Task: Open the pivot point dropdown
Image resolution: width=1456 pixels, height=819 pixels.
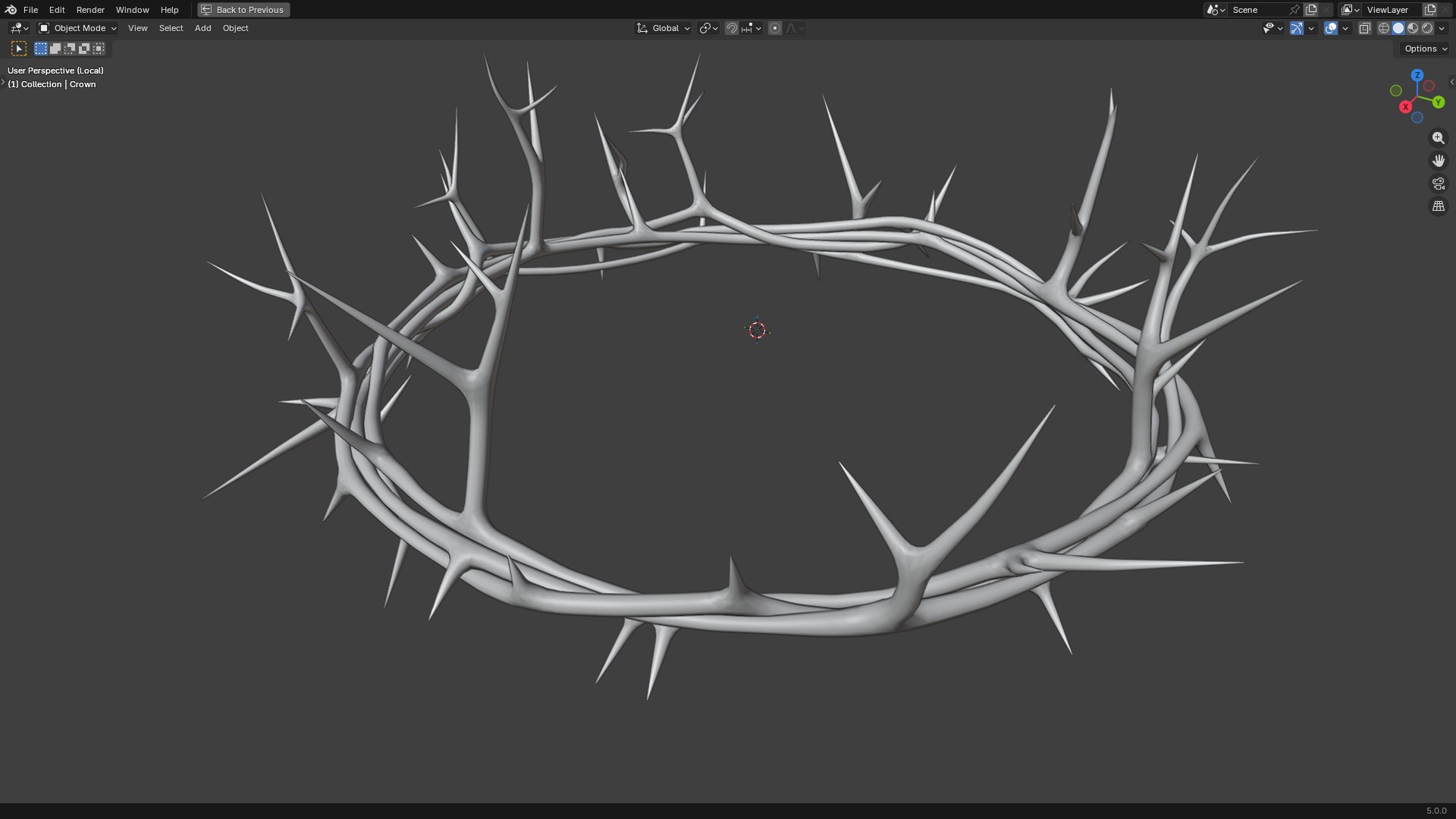Action: pos(708,28)
